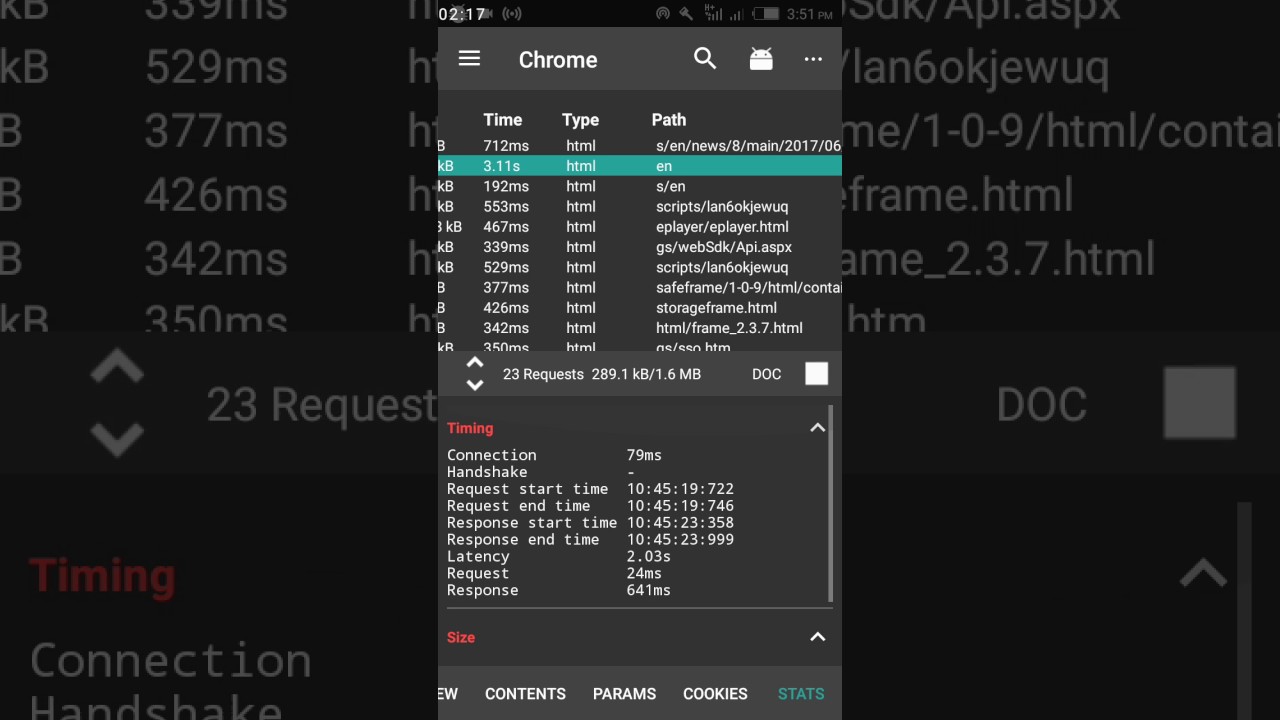Select the 192ms s/en request row
The width and height of the screenshot is (1280, 720).
[640, 186]
